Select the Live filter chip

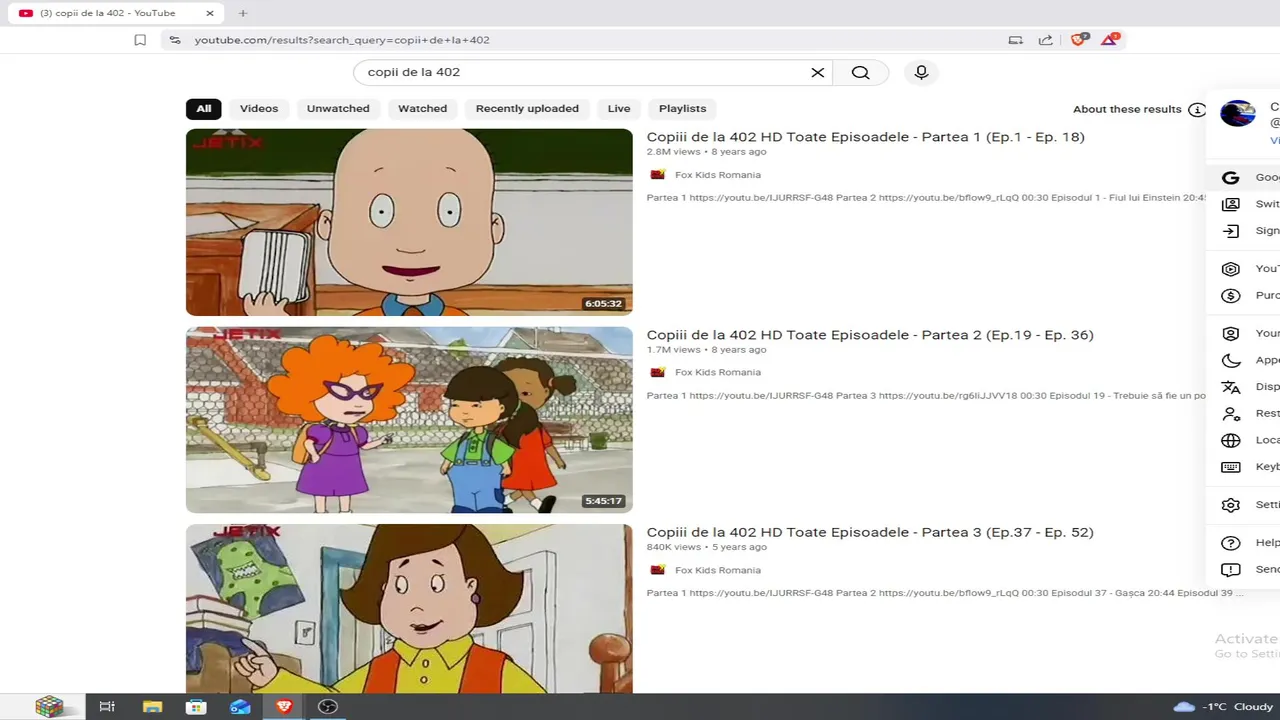coord(619,109)
